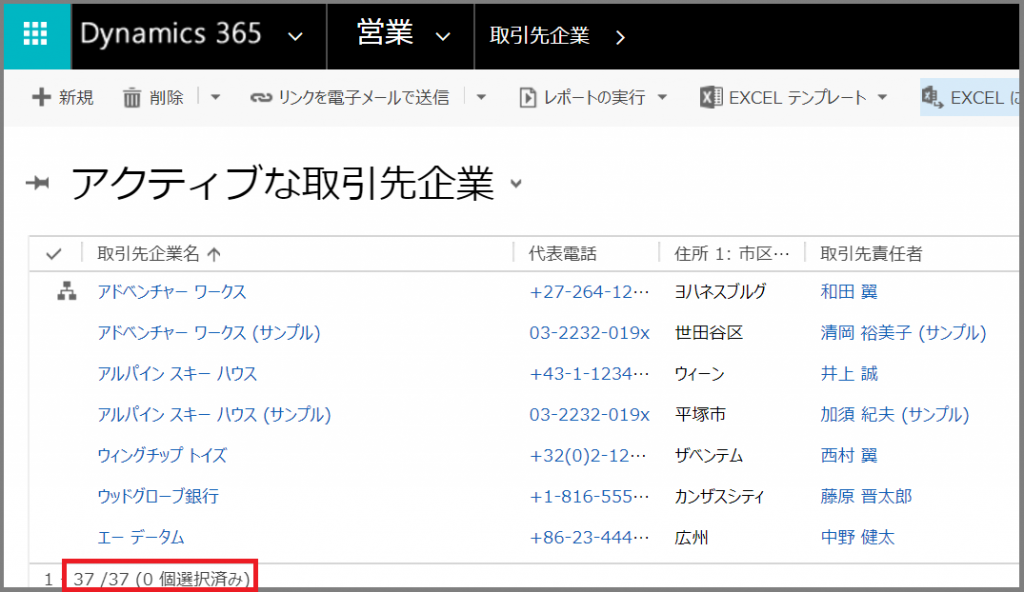The width and height of the screenshot is (1024, 592).
Task: Toggle the select-all checkmark in grid header
Action: (x=54, y=254)
